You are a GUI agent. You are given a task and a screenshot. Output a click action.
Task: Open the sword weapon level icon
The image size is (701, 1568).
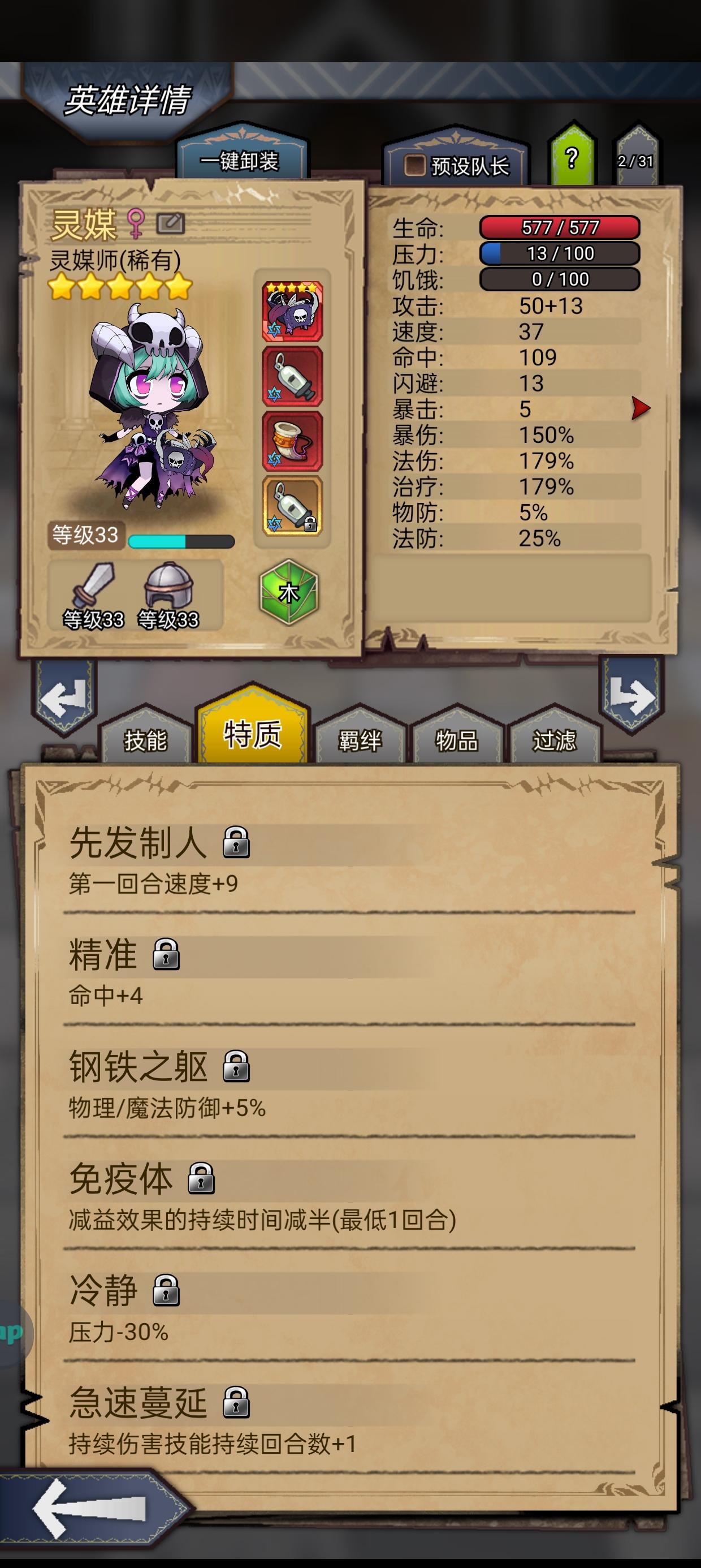pos(93,595)
